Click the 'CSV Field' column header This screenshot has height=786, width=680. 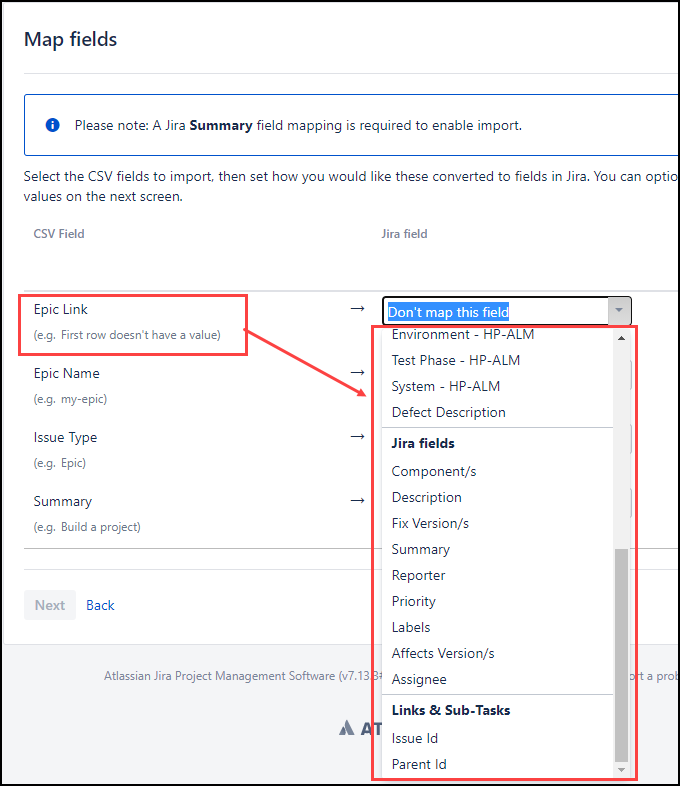tap(59, 234)
